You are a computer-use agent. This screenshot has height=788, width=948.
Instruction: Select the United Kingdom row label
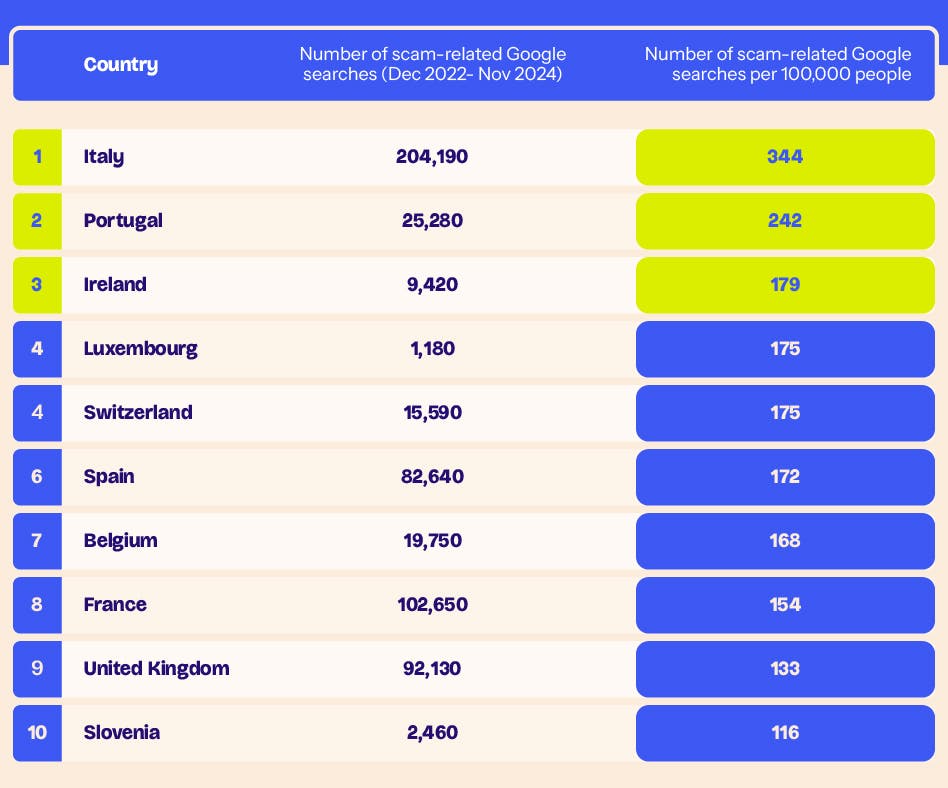click(x=156, y=669)
